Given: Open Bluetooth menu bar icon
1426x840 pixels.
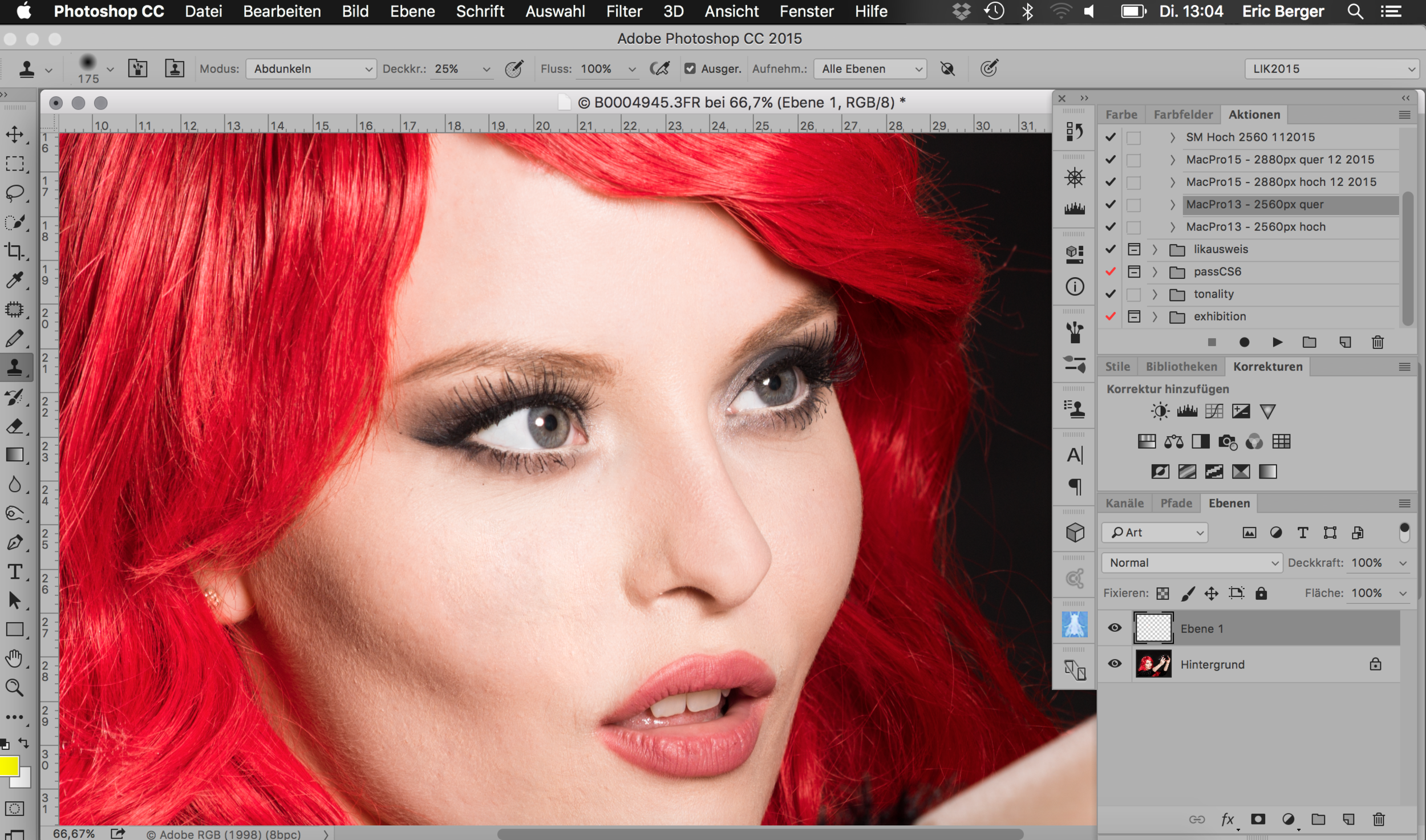Looking at the screenshot, I should tap(1027, 11).
